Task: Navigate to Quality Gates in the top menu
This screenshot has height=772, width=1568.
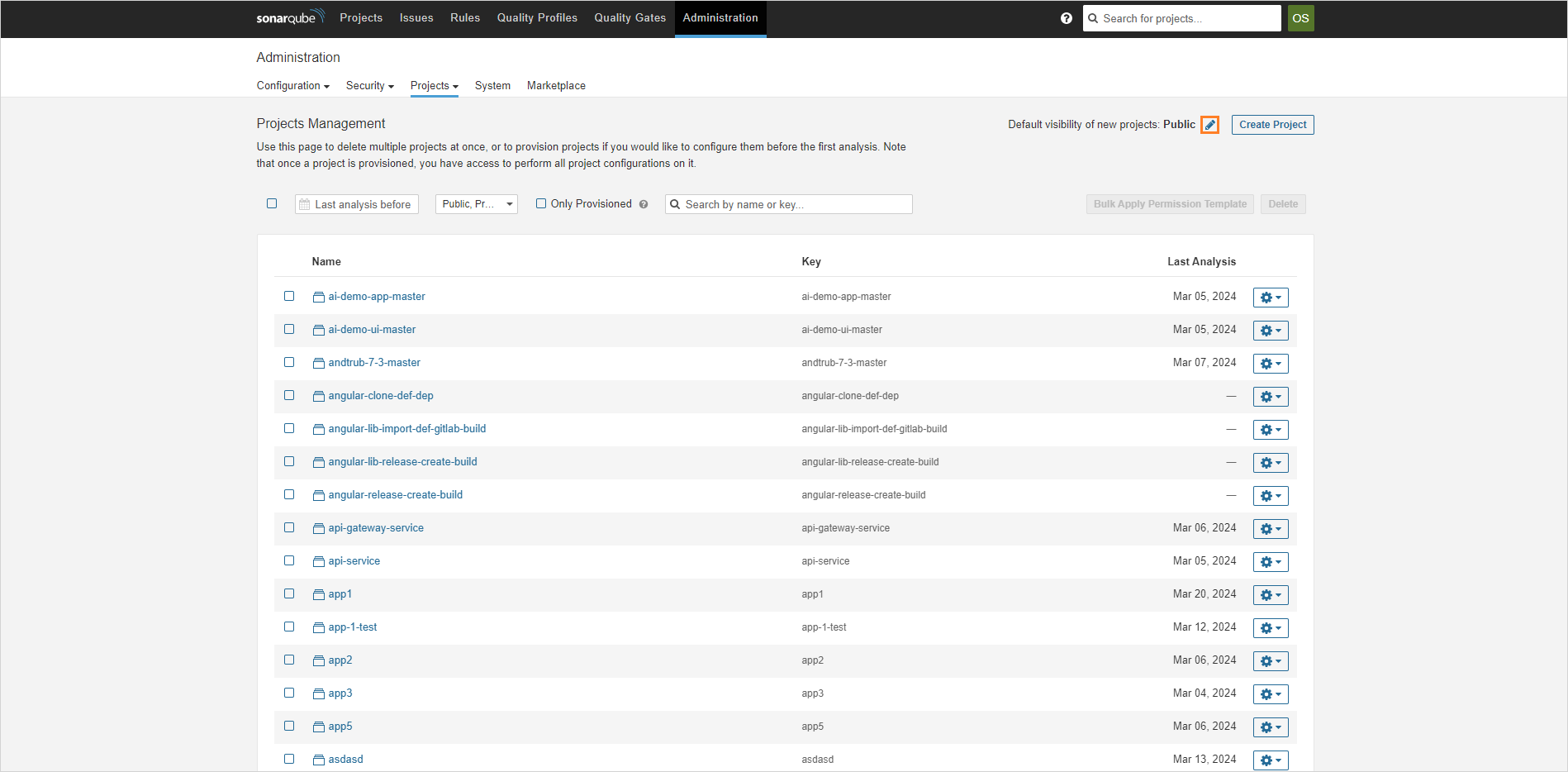Action: [630, 17]
